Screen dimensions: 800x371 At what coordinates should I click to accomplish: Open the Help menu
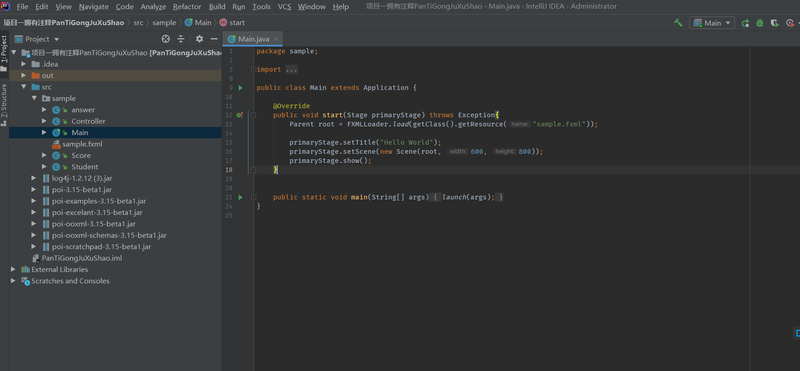click(x=341, y=7)
